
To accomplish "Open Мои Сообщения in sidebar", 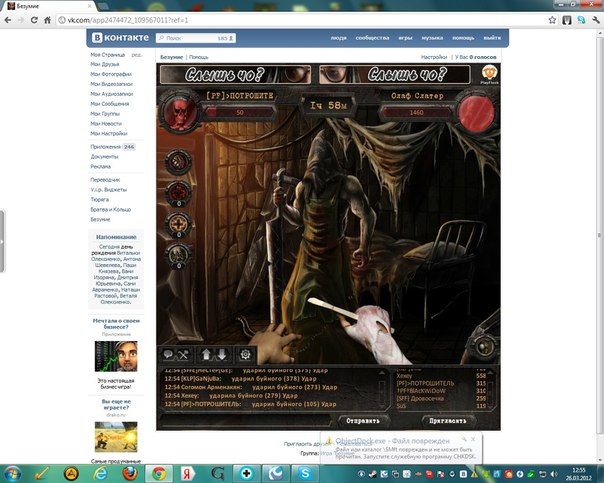I will [110, 104].
